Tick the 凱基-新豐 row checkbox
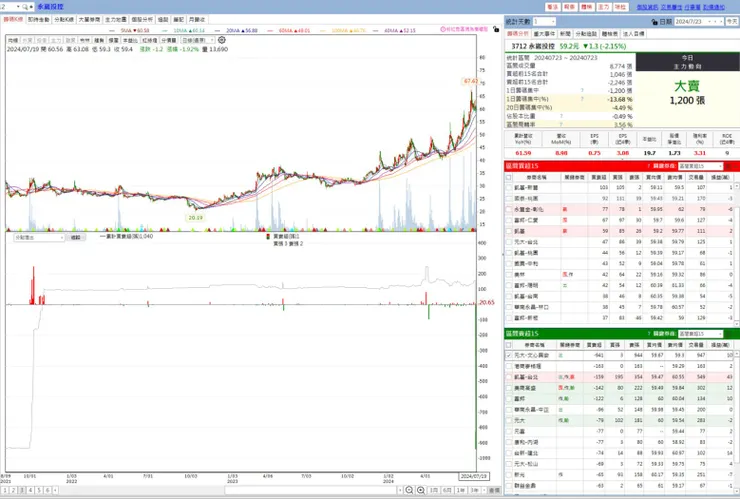This screenshot has width=740, height=499. 509,187
